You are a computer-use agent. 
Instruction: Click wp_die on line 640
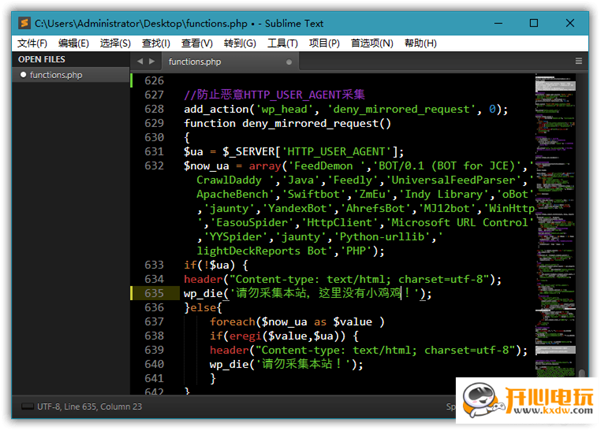229,364
